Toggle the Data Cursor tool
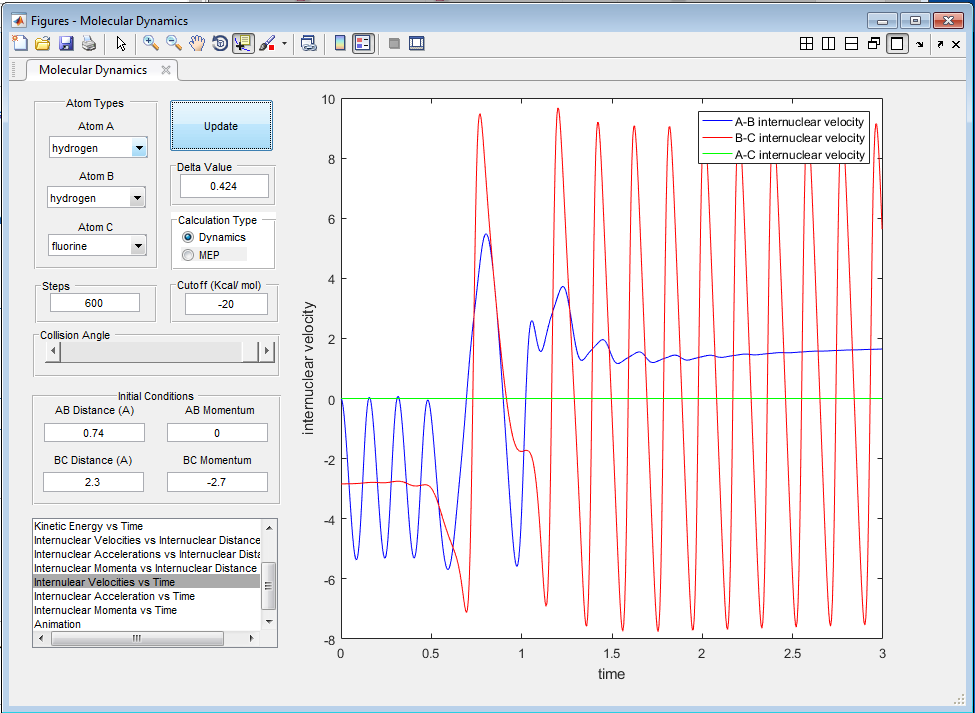Screen dimensions: 975x713 (x=243, y=43)
